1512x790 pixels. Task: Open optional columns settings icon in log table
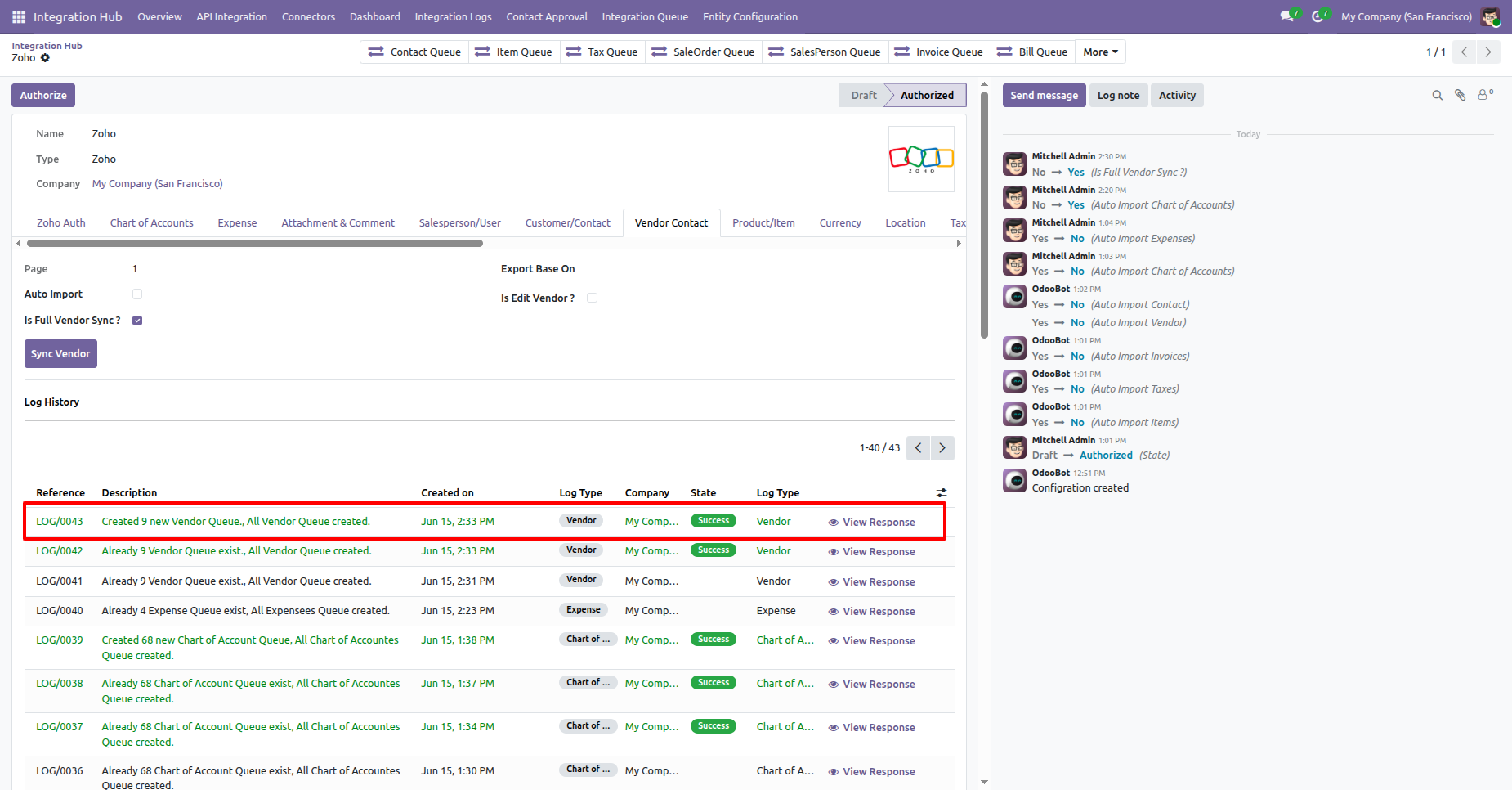click(942, 493)
